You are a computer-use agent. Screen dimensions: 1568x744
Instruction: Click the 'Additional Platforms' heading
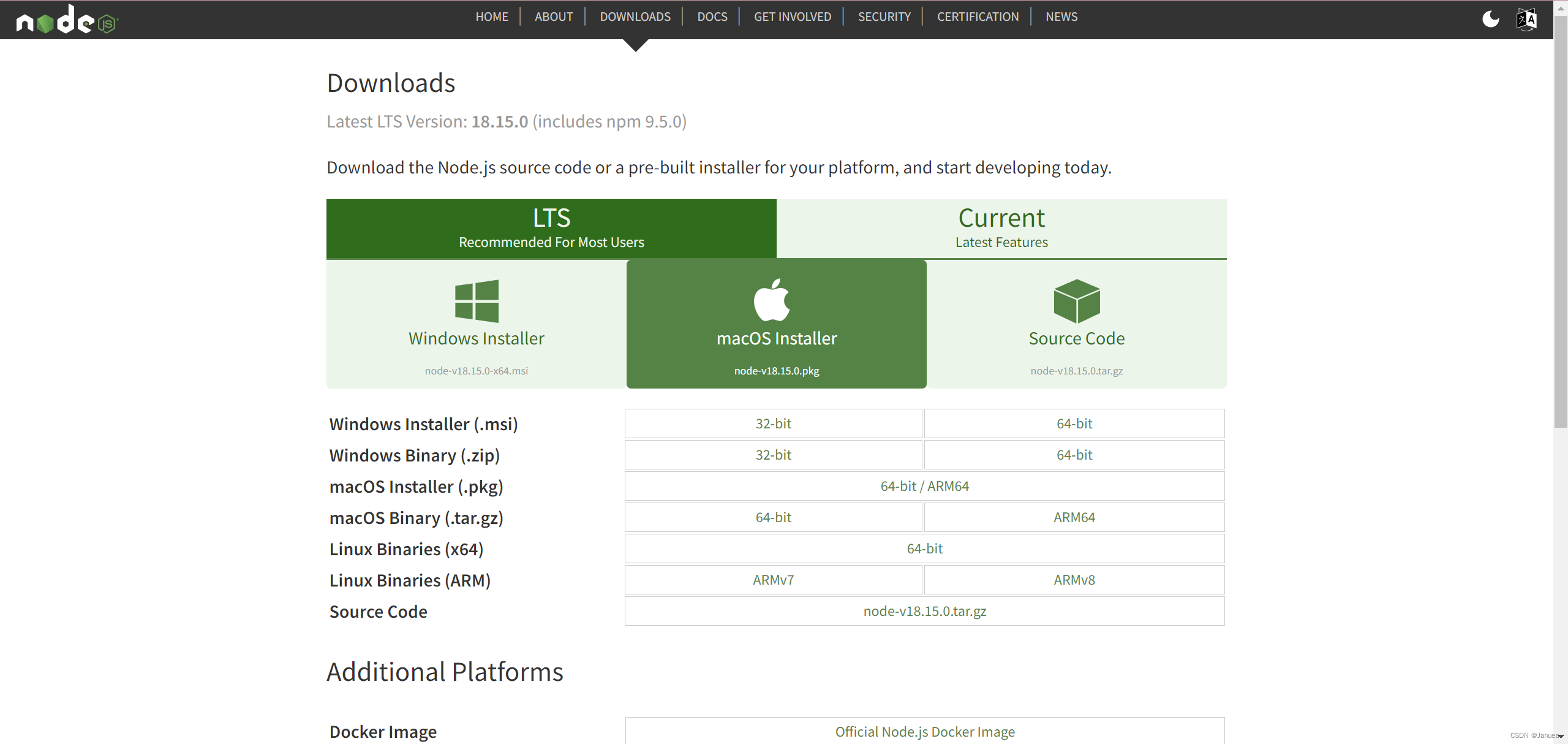(x=445, y=672)
